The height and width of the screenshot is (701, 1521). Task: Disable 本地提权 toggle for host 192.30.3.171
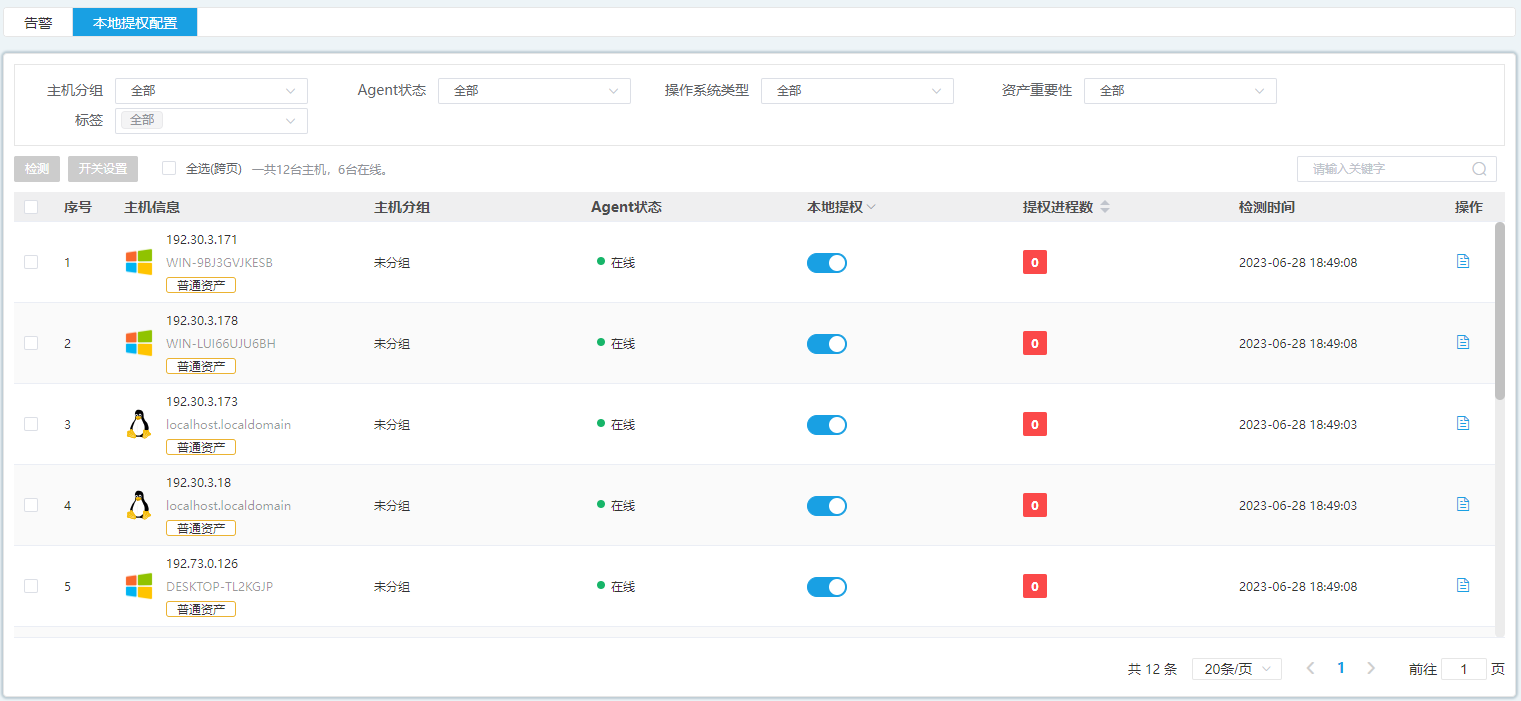pyautogui.click(x=826, y=263)
